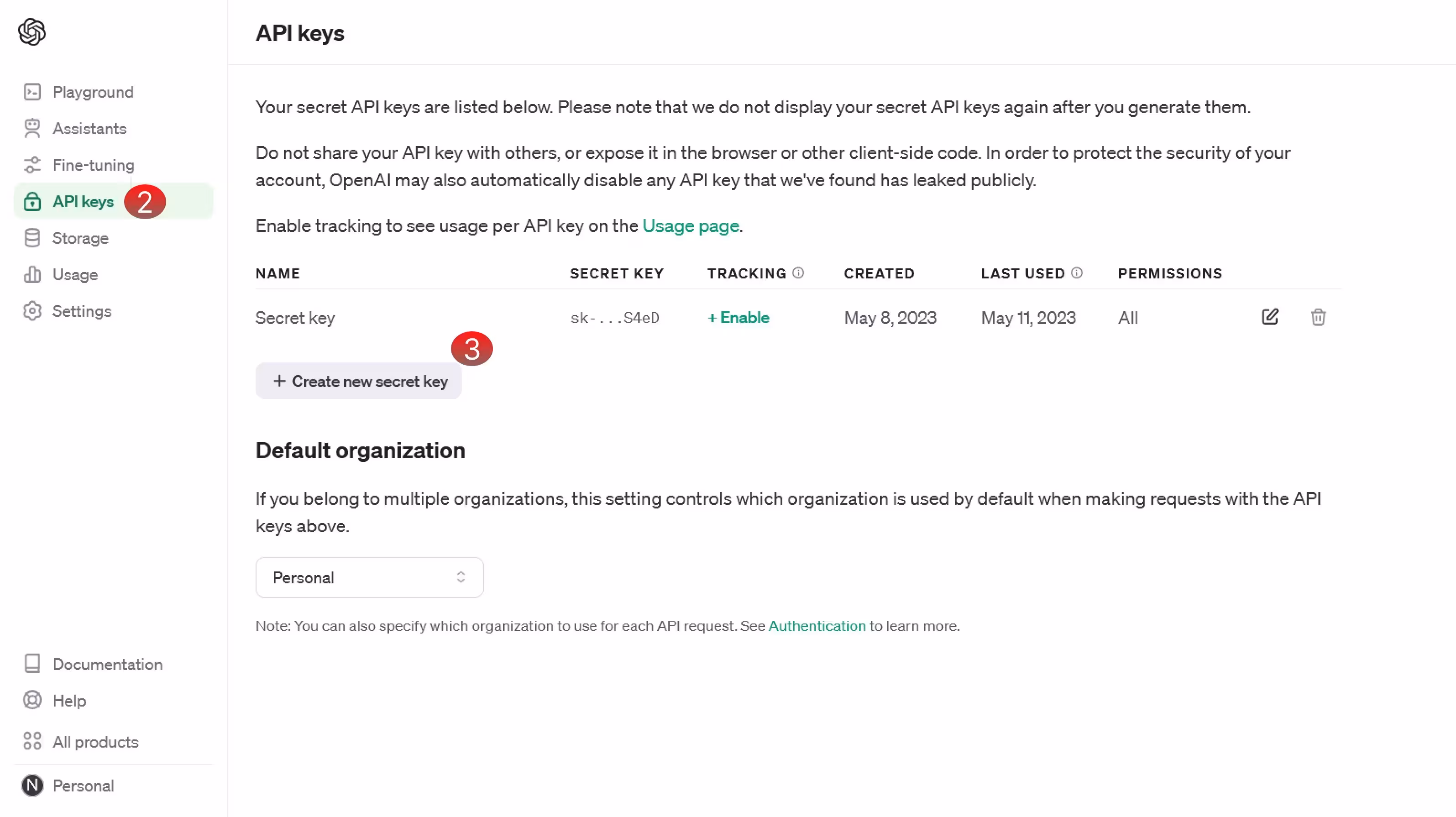Click the Storage database icon

click(x=32, y=238)
